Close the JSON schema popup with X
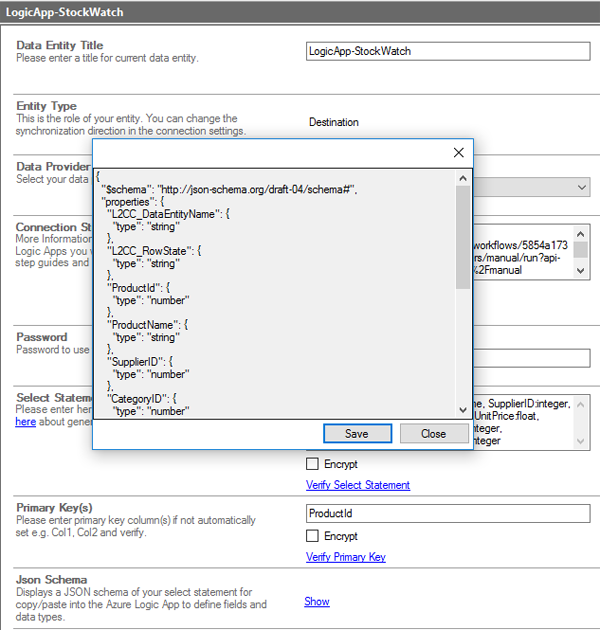 (459, 153)
